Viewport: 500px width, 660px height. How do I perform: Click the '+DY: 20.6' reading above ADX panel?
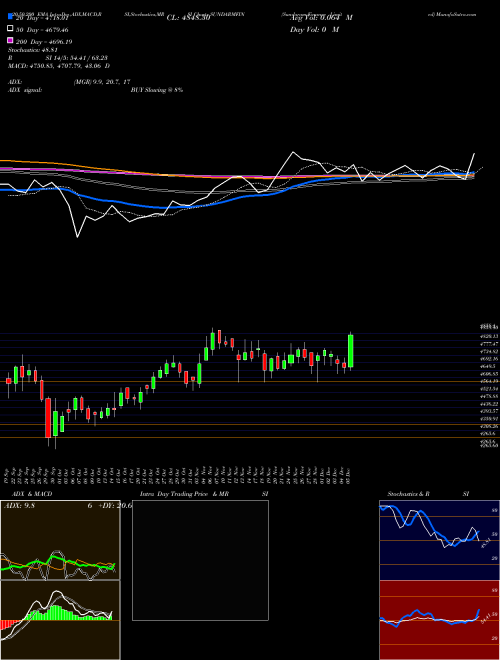116,506
